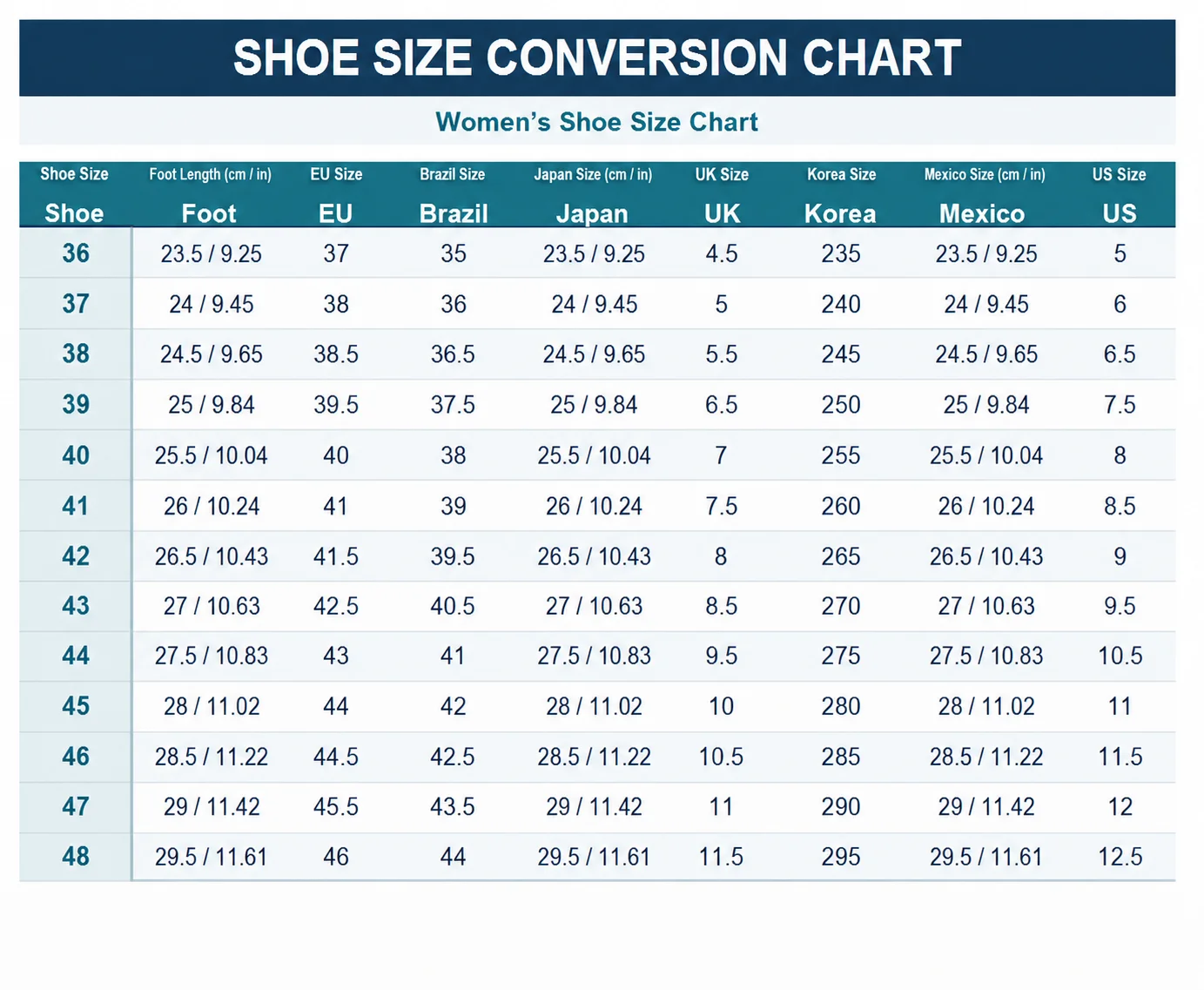This screenshot has height=990, width=1204.
Task: Click the Women's Shoe Size Chart subtitle
Action: pyautogui.click(x=597, y=122)
